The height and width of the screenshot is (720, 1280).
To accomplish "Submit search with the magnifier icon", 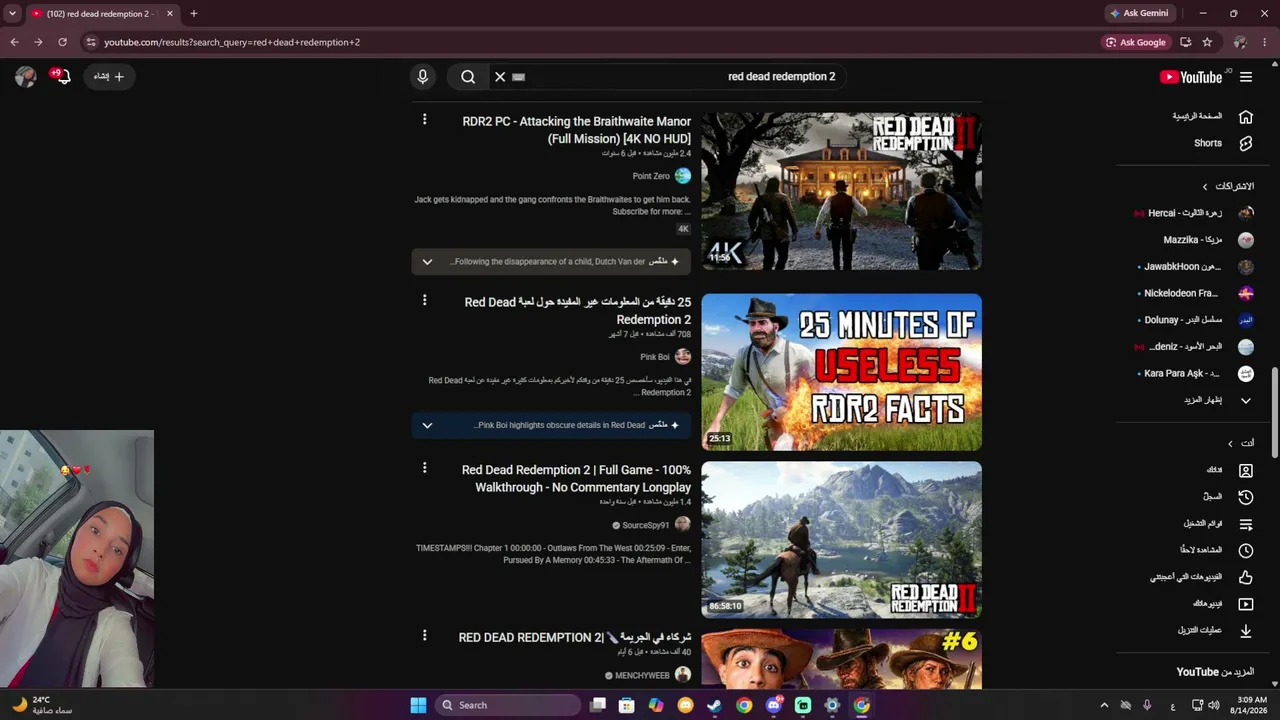I will [468, 77].
